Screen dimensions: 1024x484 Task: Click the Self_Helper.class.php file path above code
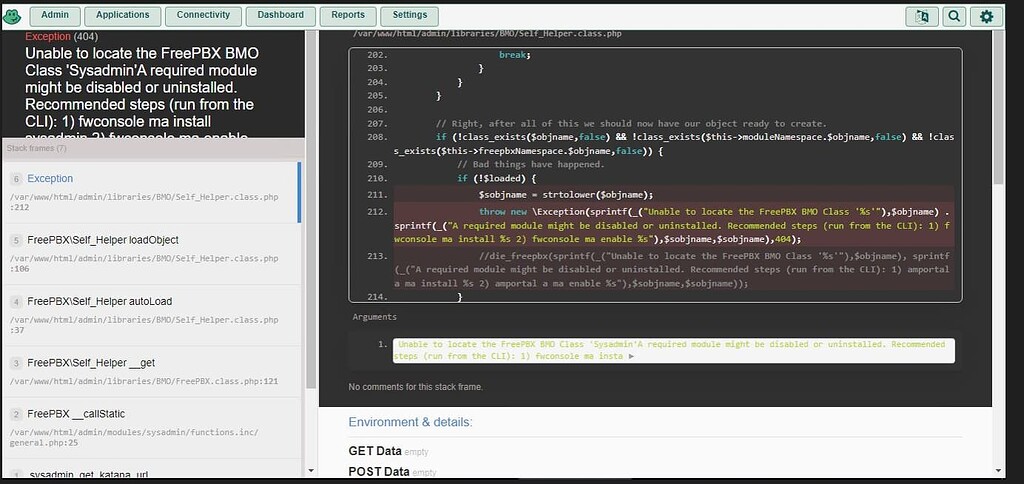[487, 33]
